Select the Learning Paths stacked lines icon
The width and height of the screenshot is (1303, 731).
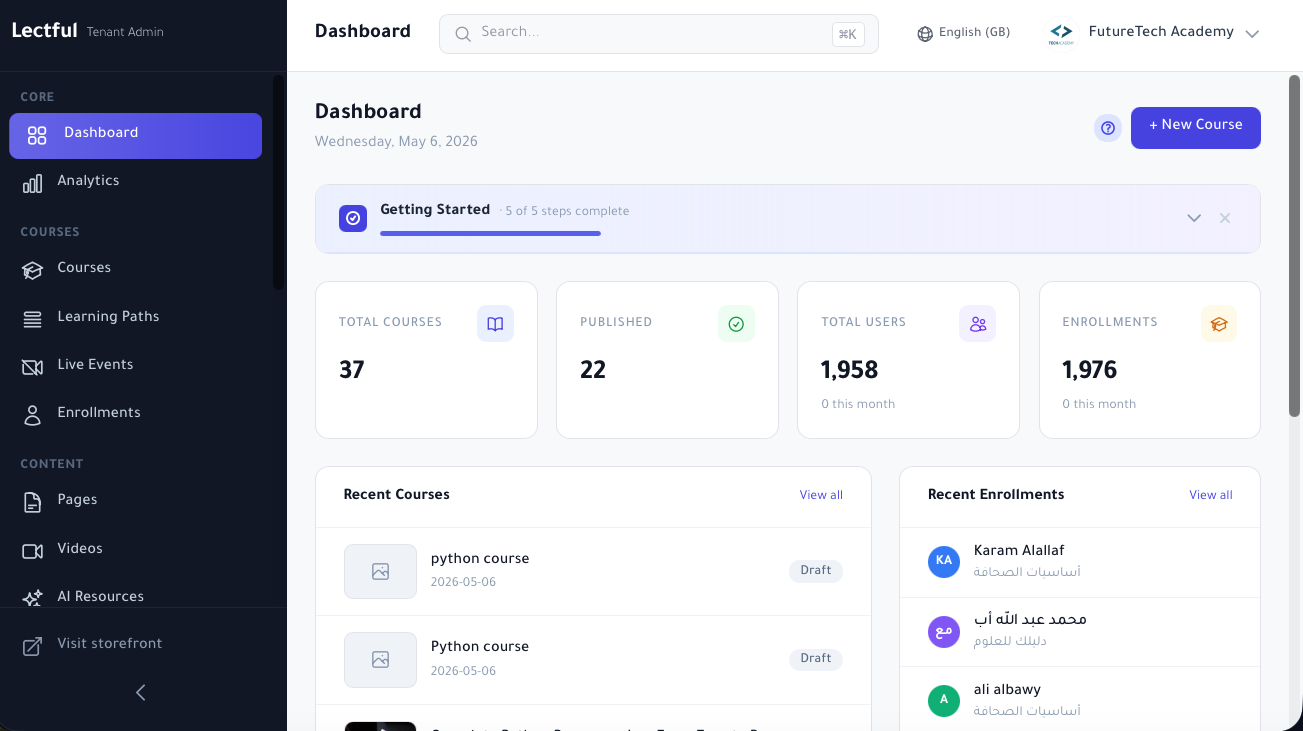(33, 319)
